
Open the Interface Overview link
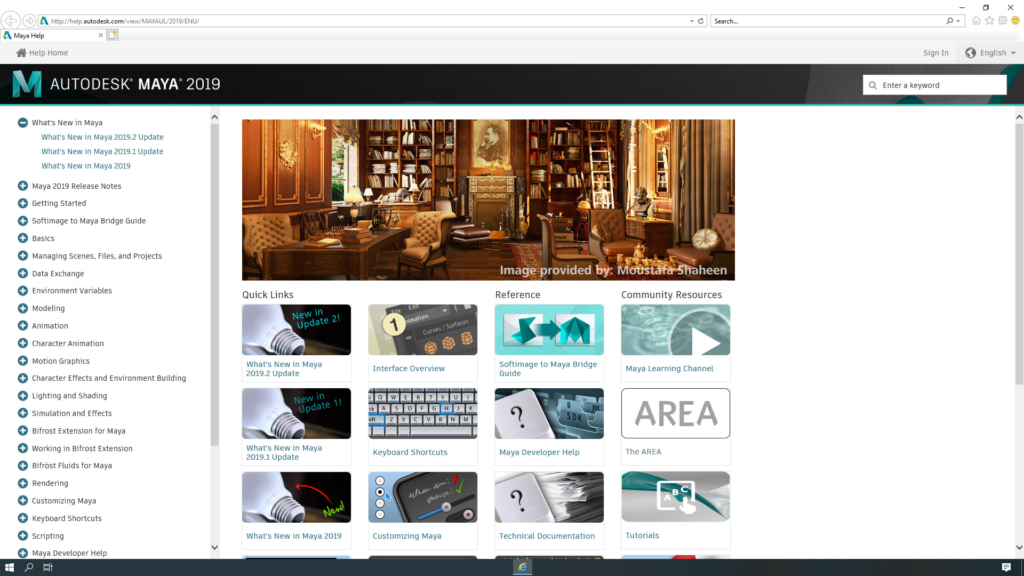tap(408, 368)
